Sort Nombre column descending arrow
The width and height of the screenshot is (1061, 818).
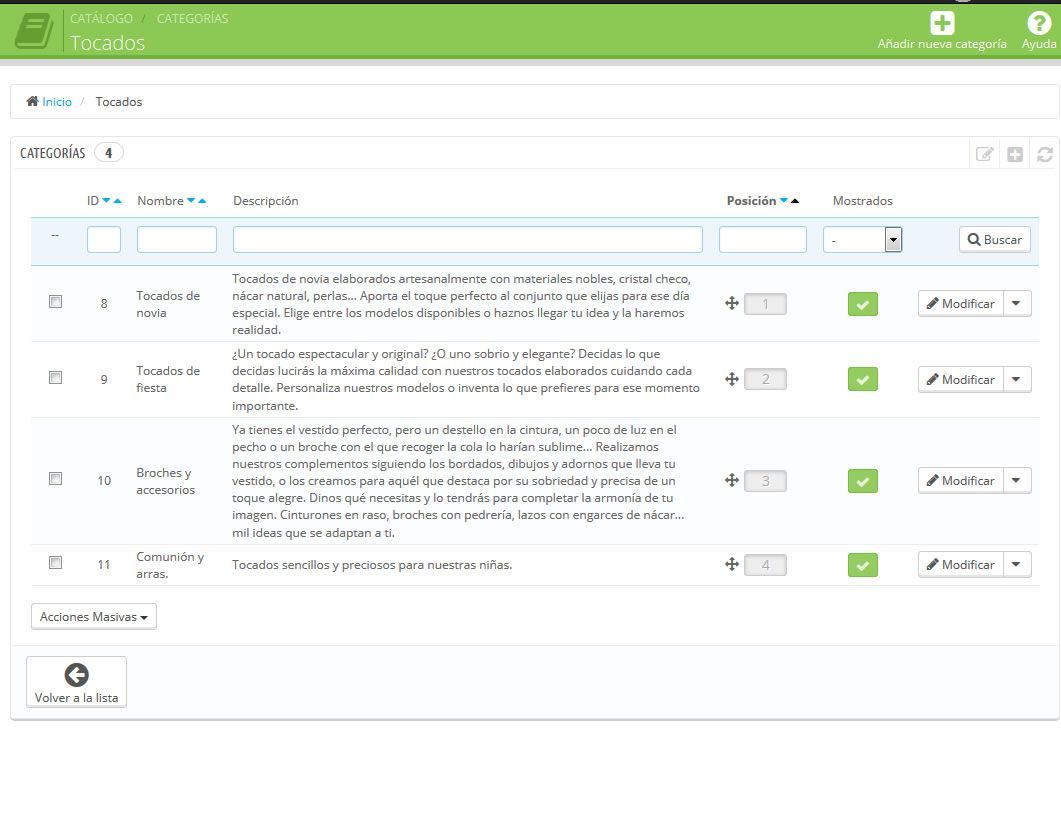tap(191, 200)
